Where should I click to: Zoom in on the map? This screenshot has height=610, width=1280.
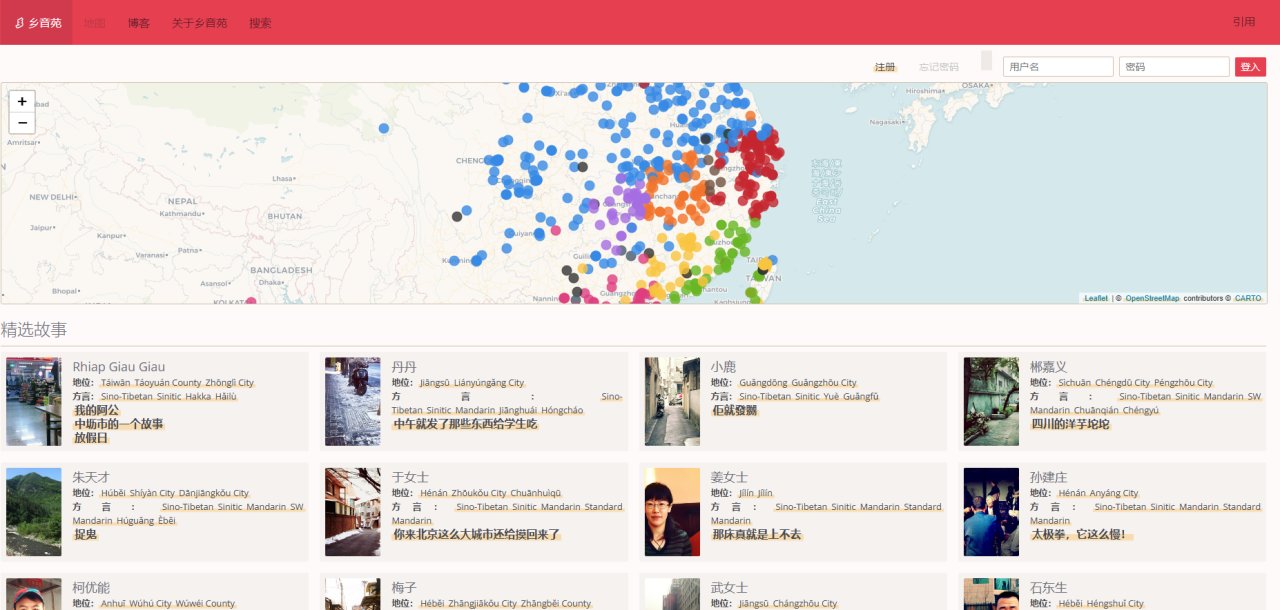[x=22, y=101]
